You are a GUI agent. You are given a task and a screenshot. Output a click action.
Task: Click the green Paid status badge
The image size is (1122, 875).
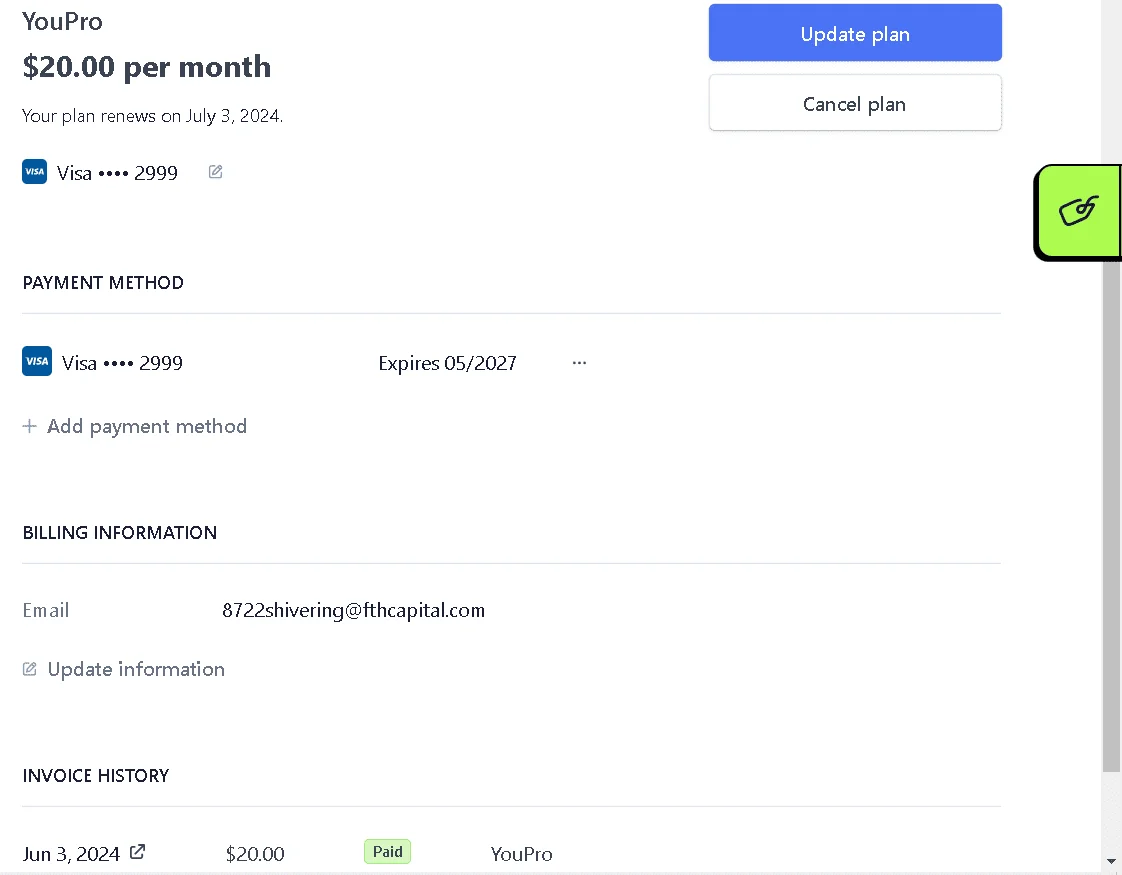coord(387,851)
